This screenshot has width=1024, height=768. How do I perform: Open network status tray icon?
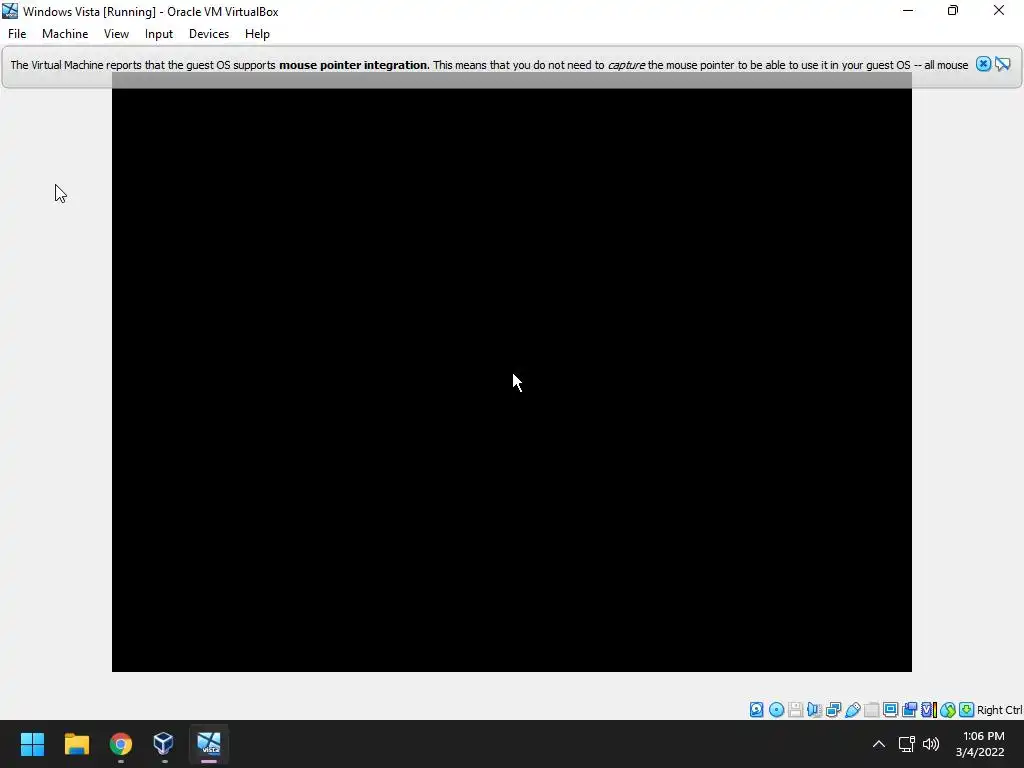(x=906, y=744)
